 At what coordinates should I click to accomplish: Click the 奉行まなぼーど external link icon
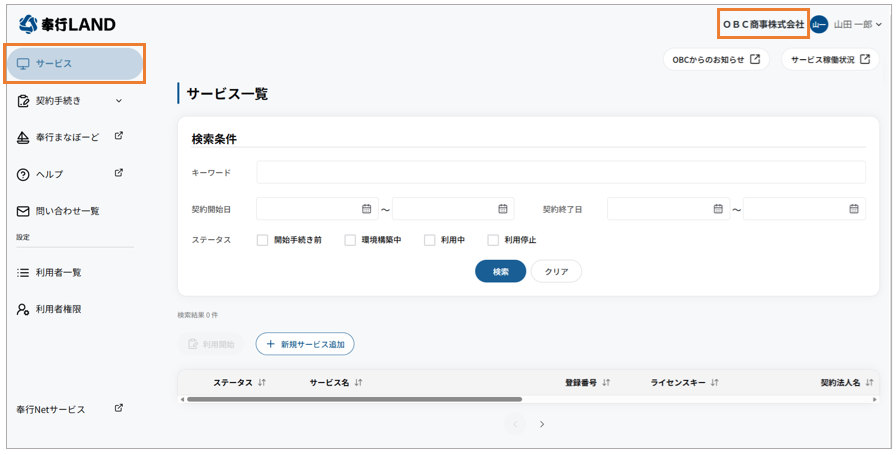pyautogui.click(x=118, y=136)
